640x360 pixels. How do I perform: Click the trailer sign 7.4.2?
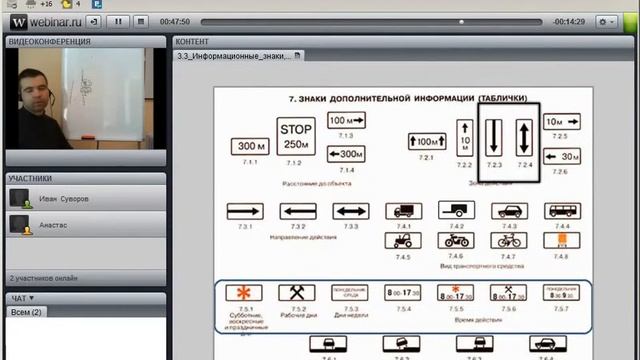point(456,210)
